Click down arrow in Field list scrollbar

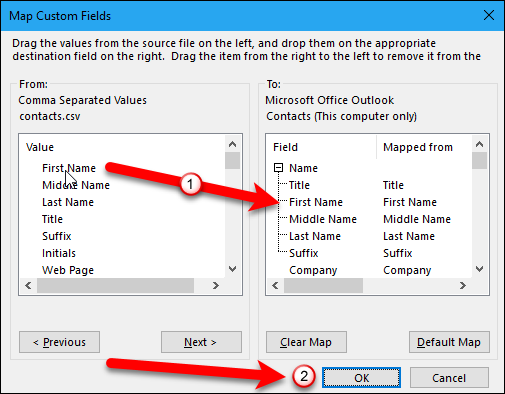(479, 269)
